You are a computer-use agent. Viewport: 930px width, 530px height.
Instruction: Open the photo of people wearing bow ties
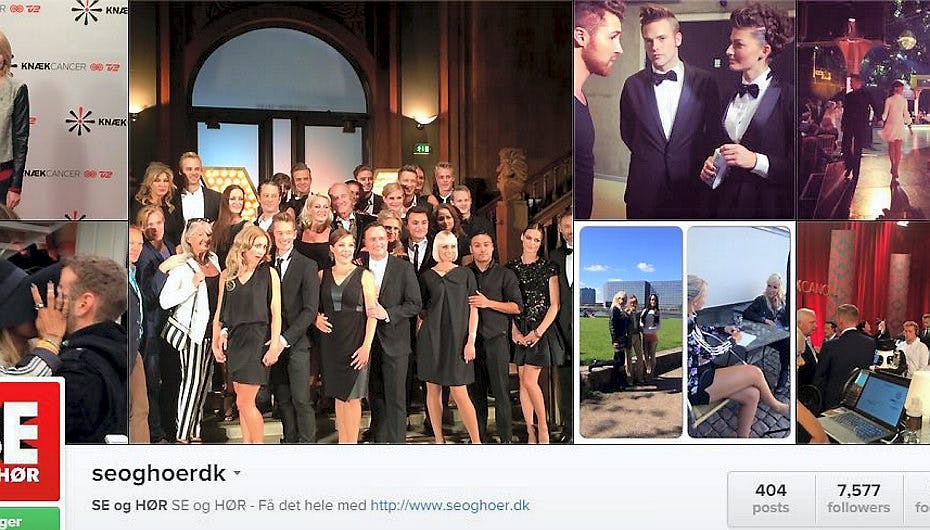click(684, 110)
